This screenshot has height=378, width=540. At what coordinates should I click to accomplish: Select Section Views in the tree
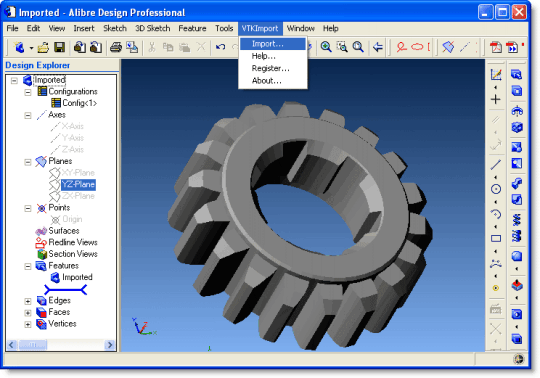[73, 254]
